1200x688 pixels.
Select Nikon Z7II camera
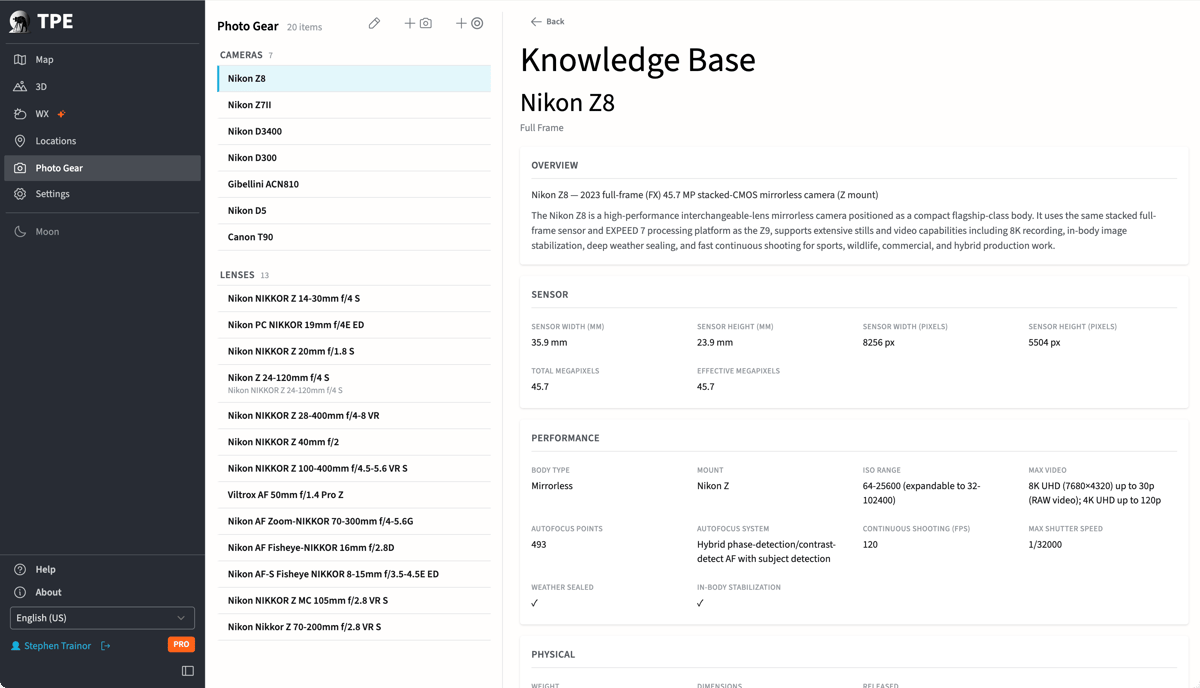354,105
